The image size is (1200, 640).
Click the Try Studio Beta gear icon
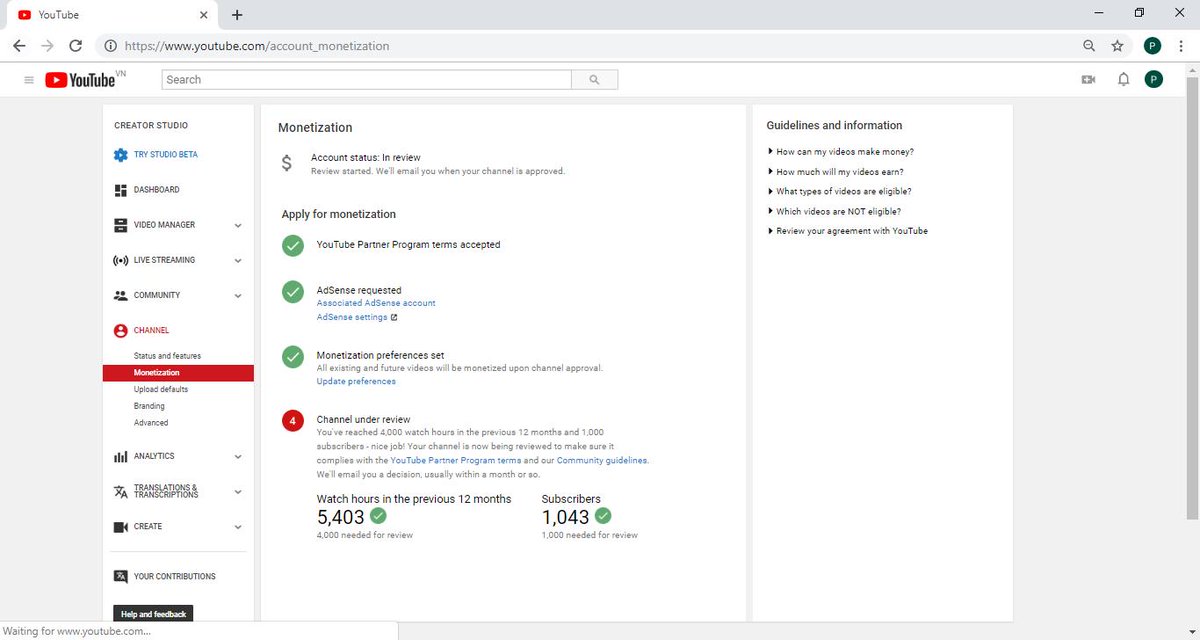(x=121, y=155)
